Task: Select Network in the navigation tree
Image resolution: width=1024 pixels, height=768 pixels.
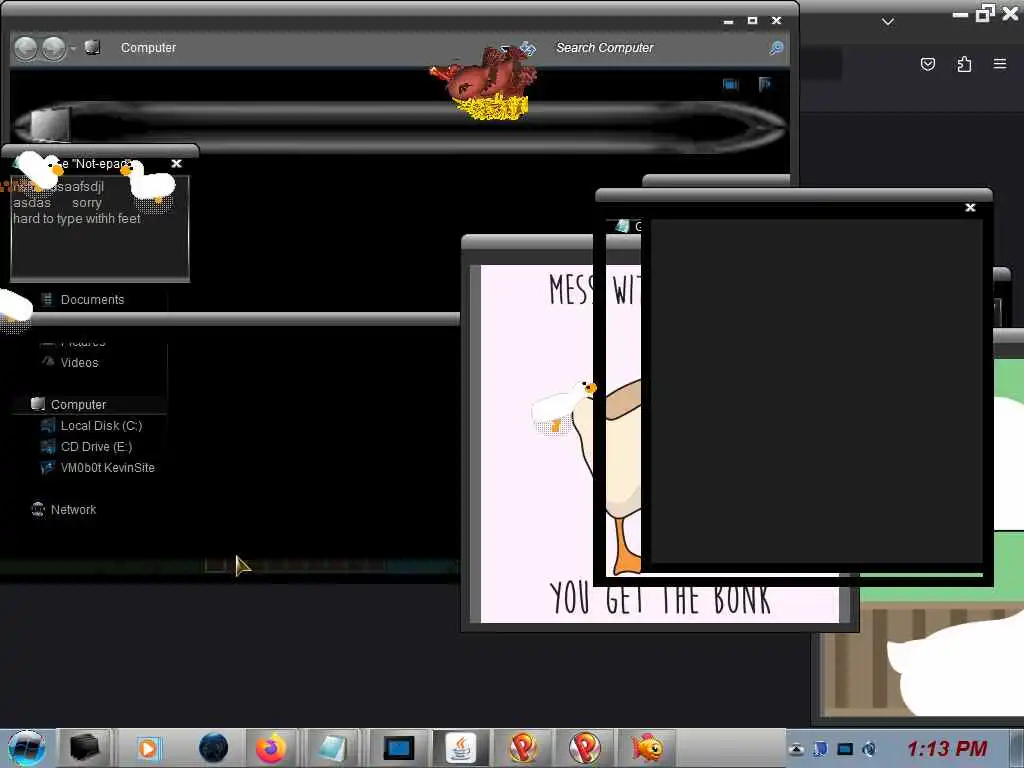Action: (73, 509)
